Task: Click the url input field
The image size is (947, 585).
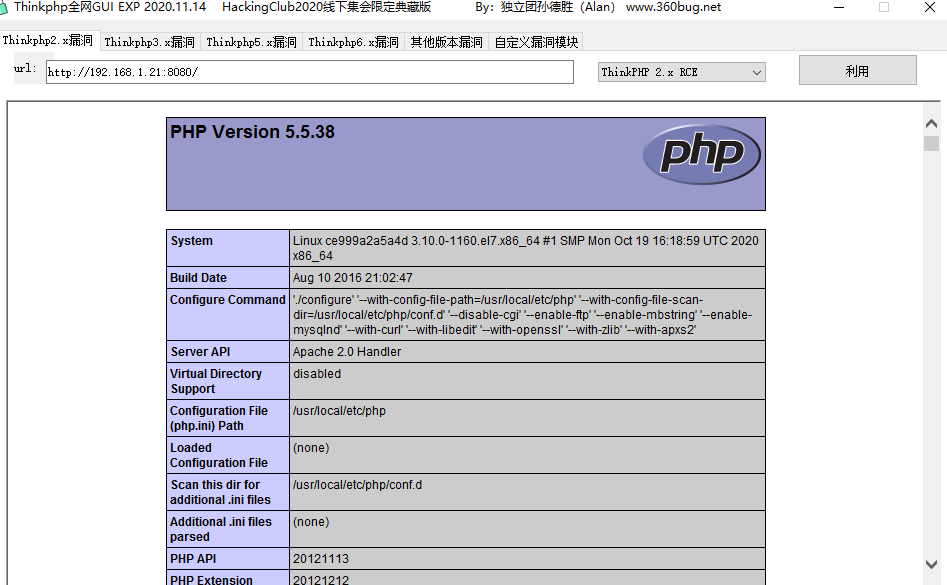Action: click(x=310, y=72)
